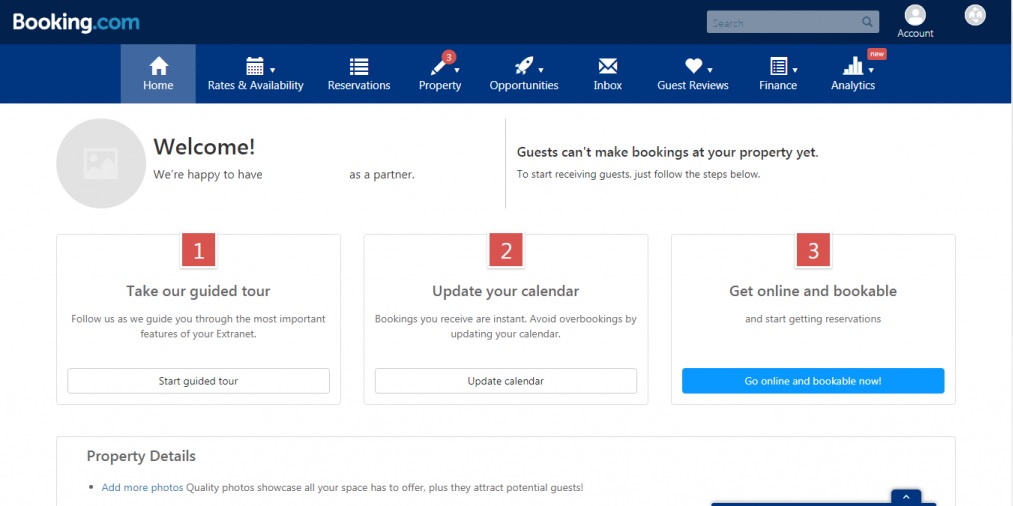Click the search magnifier icon
This screenshot has width=1013, height=506.
[867, 22]
